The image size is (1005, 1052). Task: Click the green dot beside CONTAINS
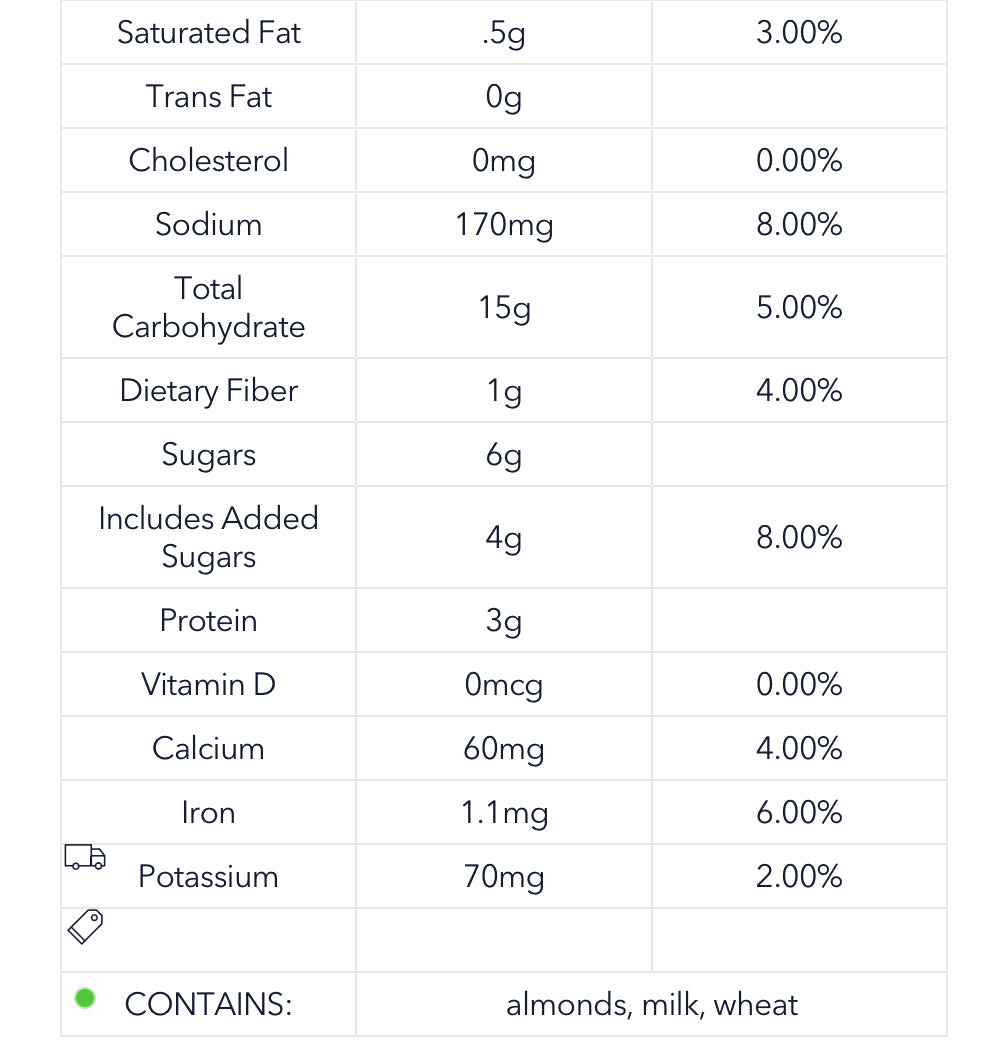(85, 998)
